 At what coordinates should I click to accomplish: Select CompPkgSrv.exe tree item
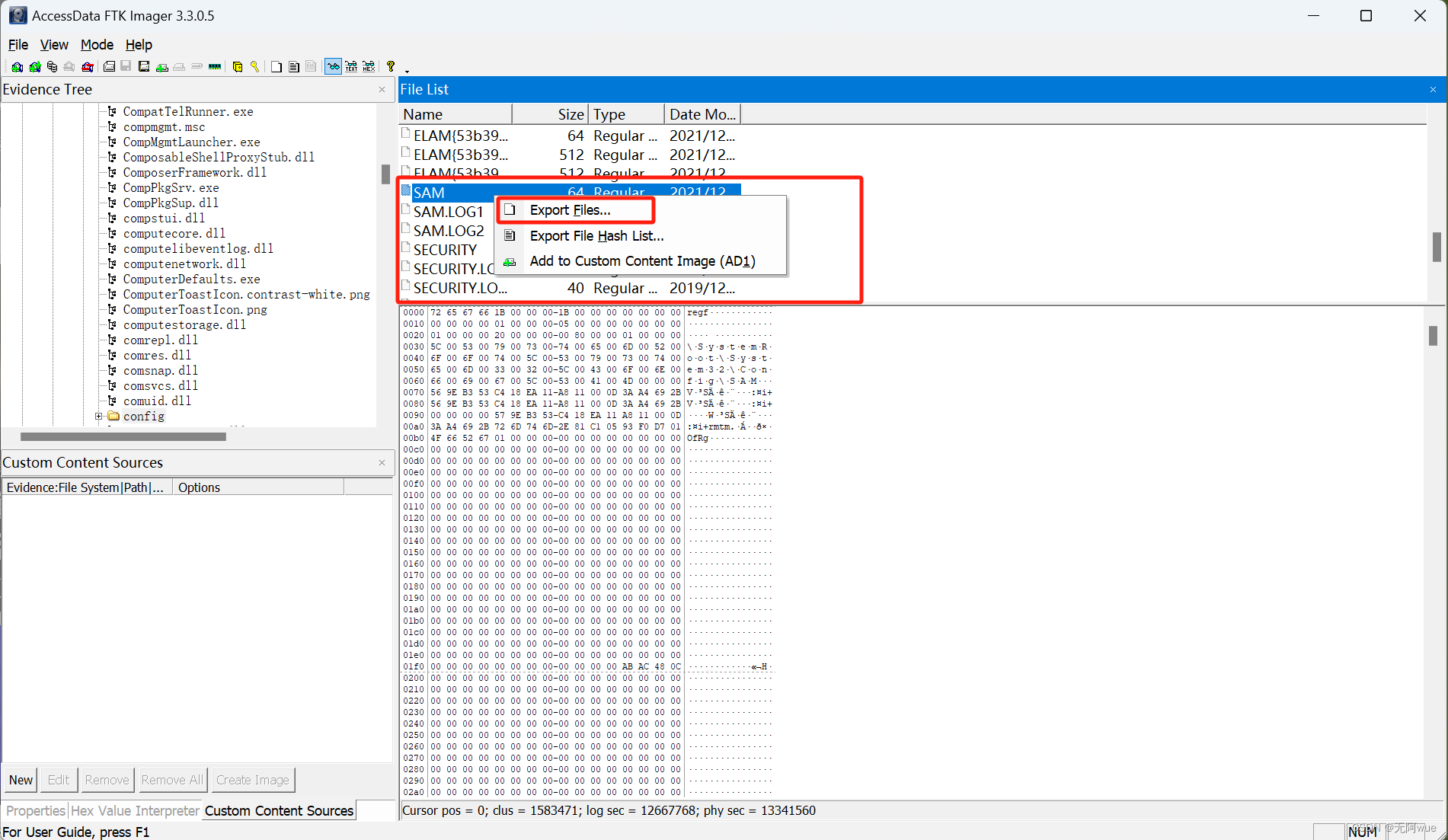[171, 188]
